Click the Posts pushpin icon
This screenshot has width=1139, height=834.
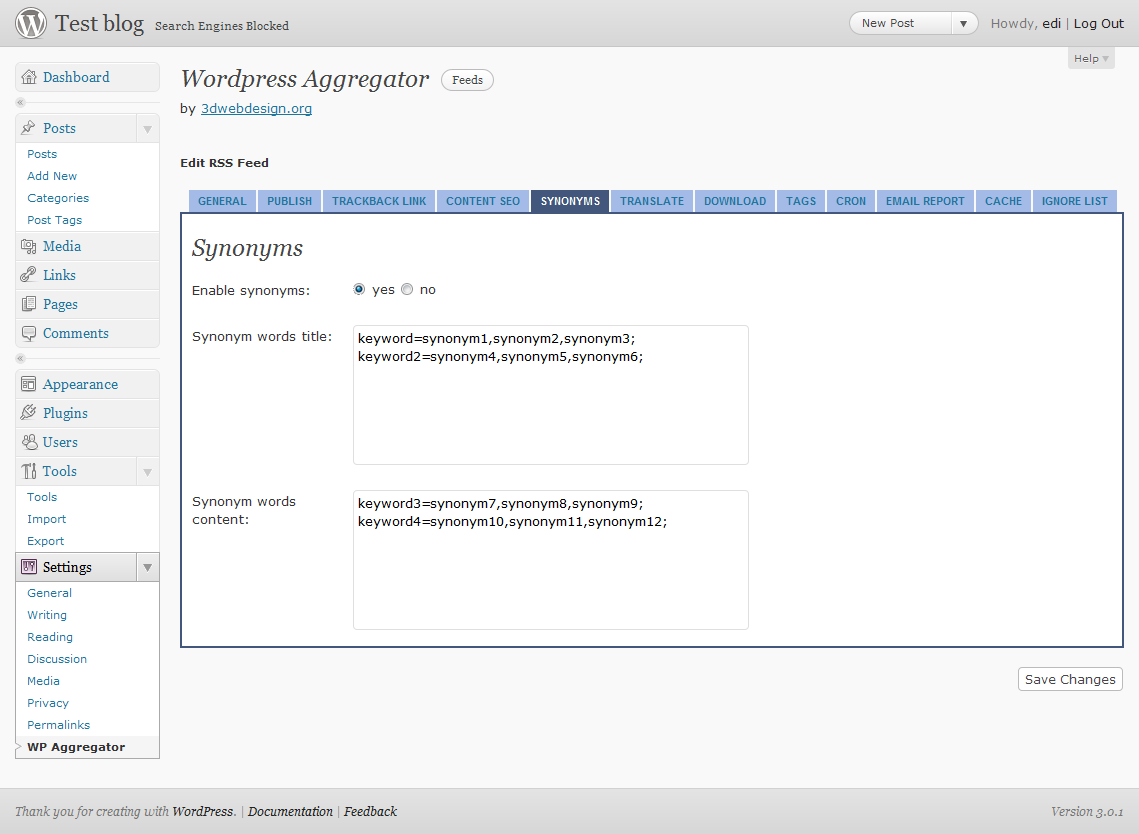tap(28, 128)
